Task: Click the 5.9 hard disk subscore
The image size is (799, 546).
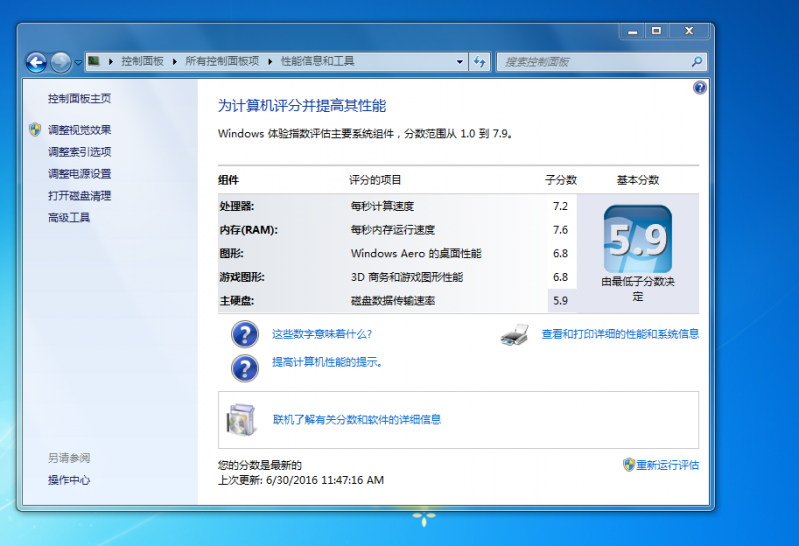Action: click(x=560, y=301)
